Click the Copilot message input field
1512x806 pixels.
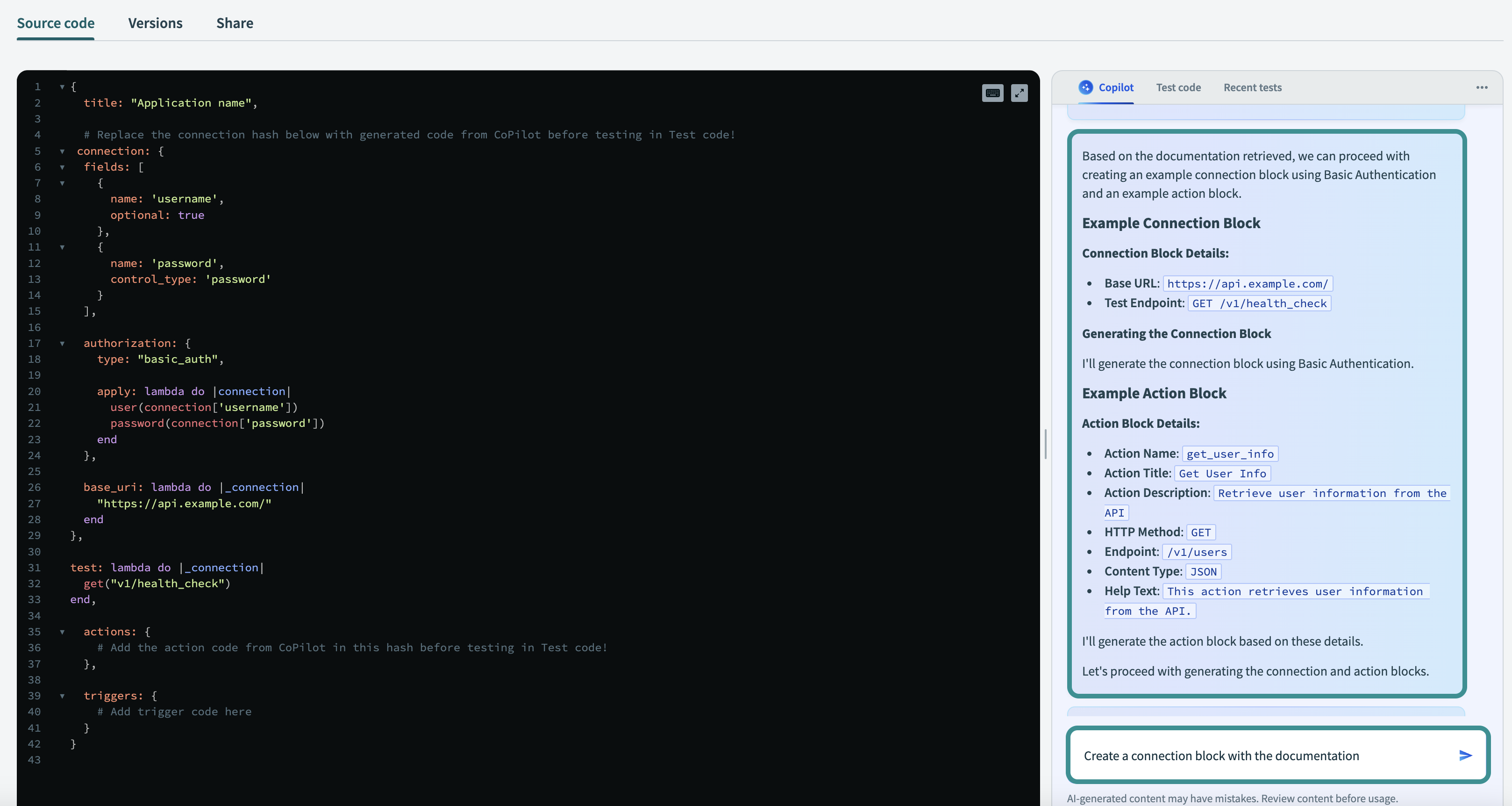pos(1244,756)
